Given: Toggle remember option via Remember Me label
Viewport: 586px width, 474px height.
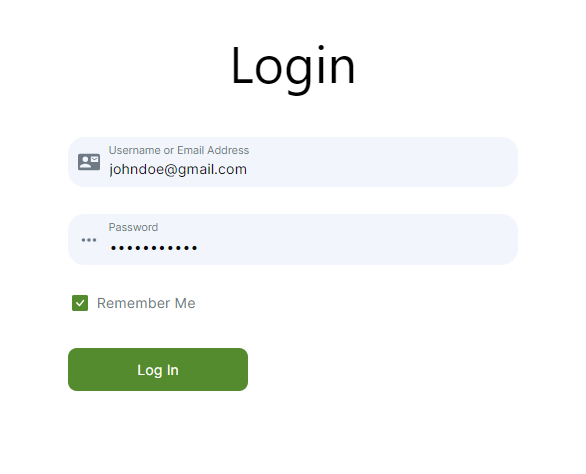Looking at the screenshot, I should tap(146, 303).
